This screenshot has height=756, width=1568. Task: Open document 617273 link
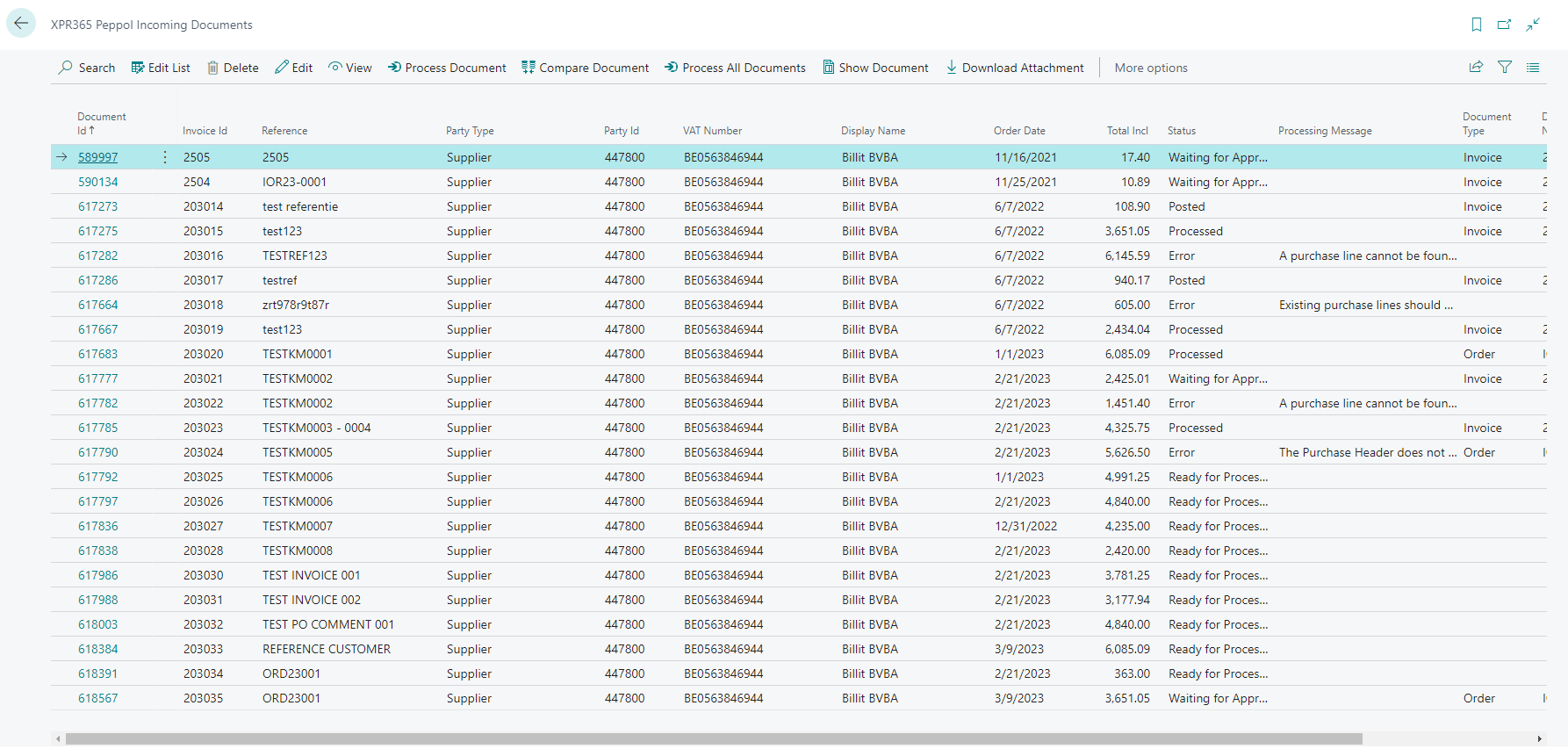click(x=97, y=206)
